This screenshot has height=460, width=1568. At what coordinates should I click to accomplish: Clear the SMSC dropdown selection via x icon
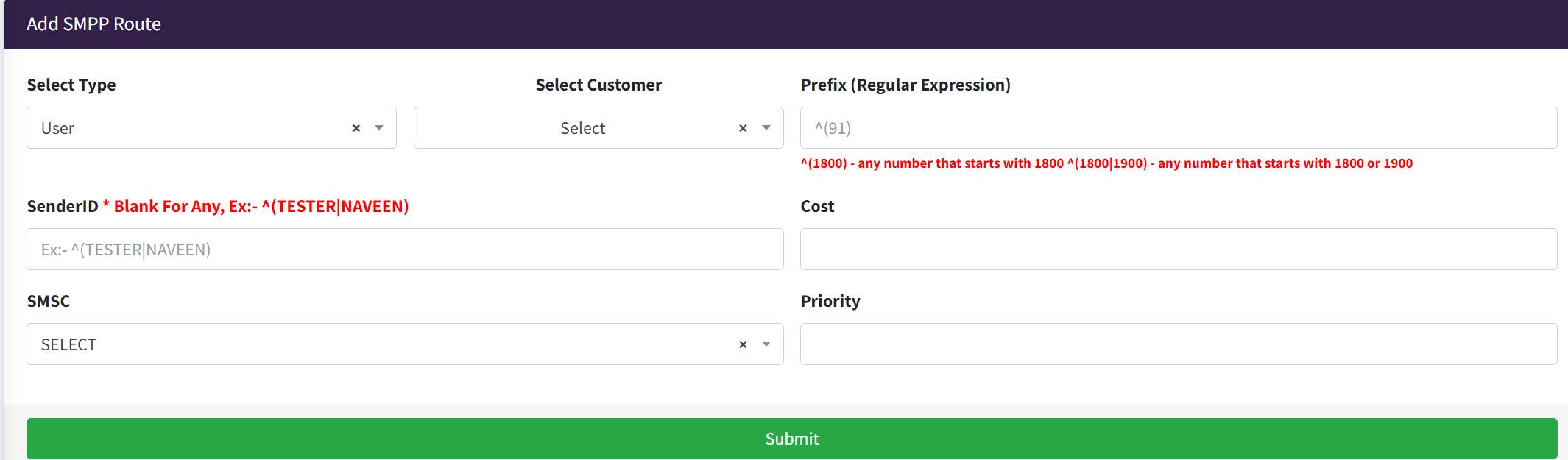(x=743, y=344)
